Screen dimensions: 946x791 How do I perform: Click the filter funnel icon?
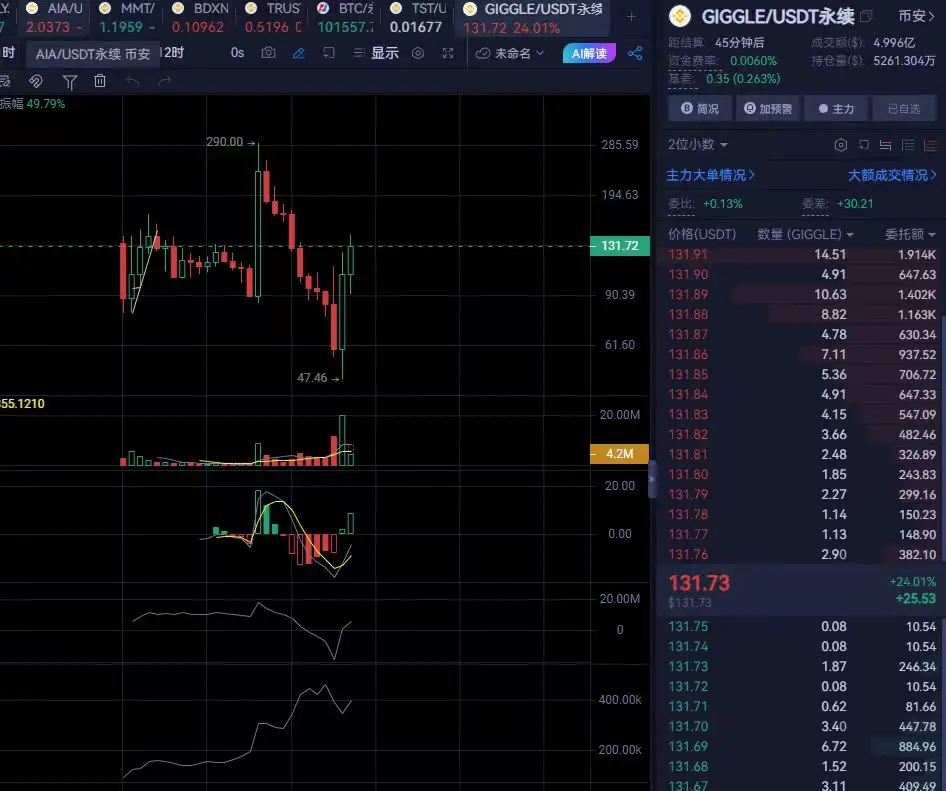tap(70, 81)
